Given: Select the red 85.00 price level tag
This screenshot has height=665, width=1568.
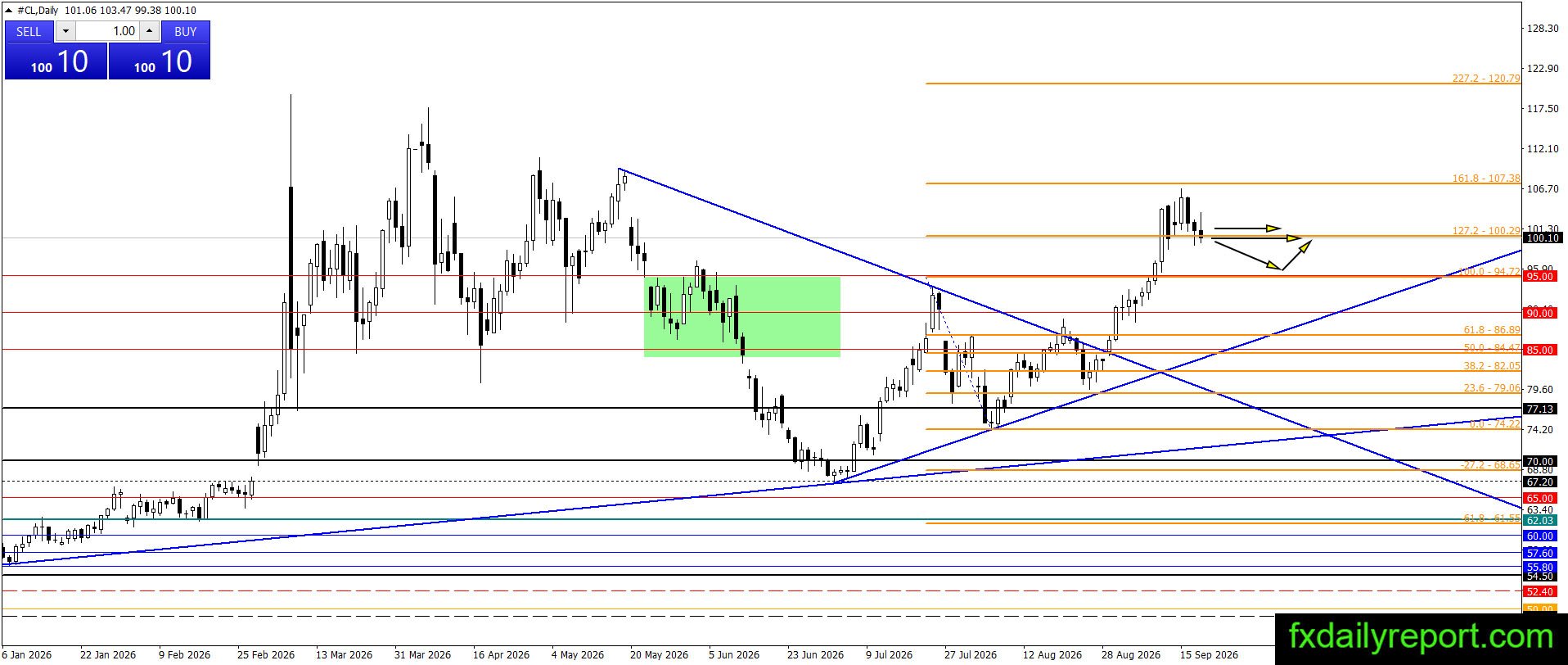Looking at the screenshot, I should click(1539, 350).
